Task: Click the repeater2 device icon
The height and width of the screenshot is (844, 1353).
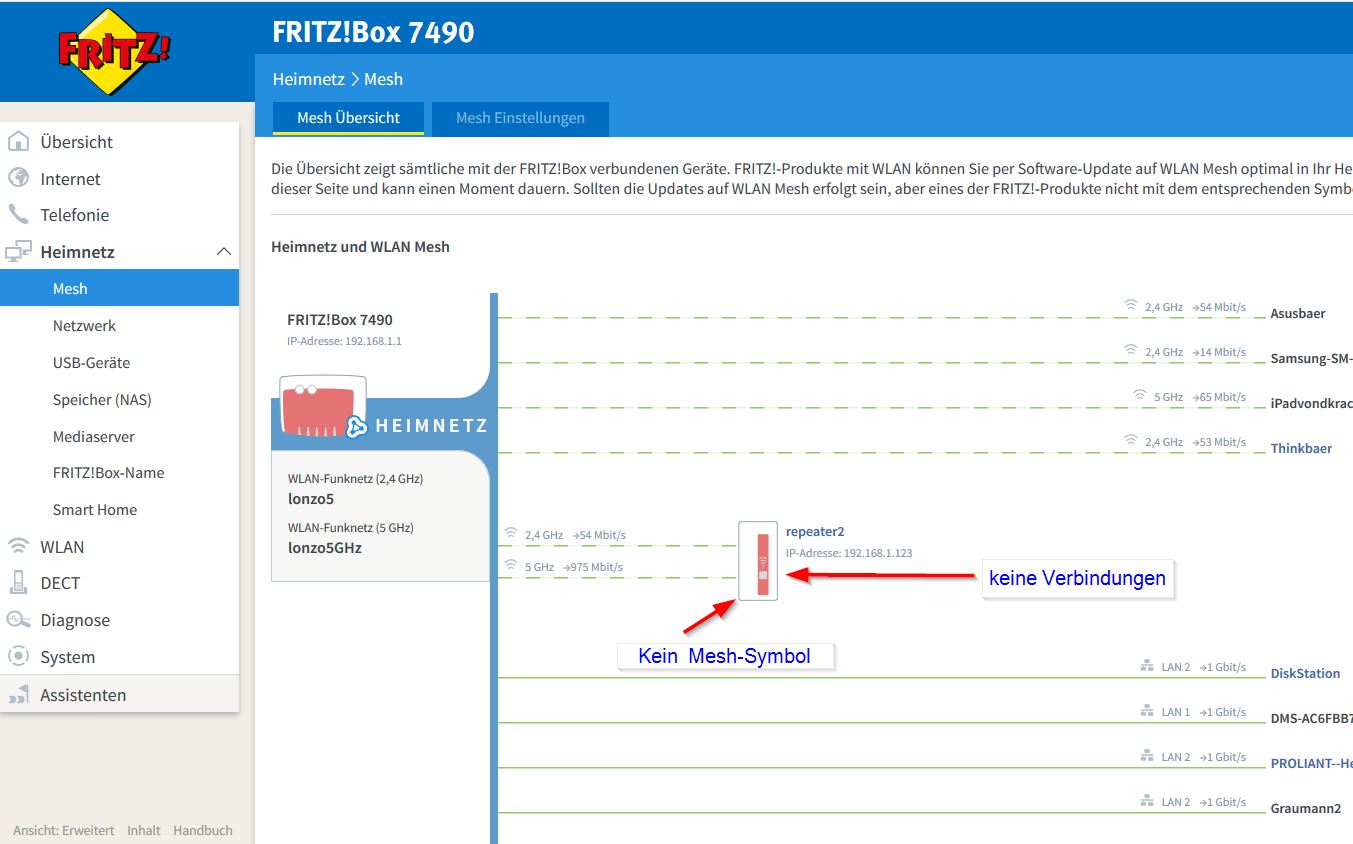Action: pyautogui.click(x=758, y=562)
